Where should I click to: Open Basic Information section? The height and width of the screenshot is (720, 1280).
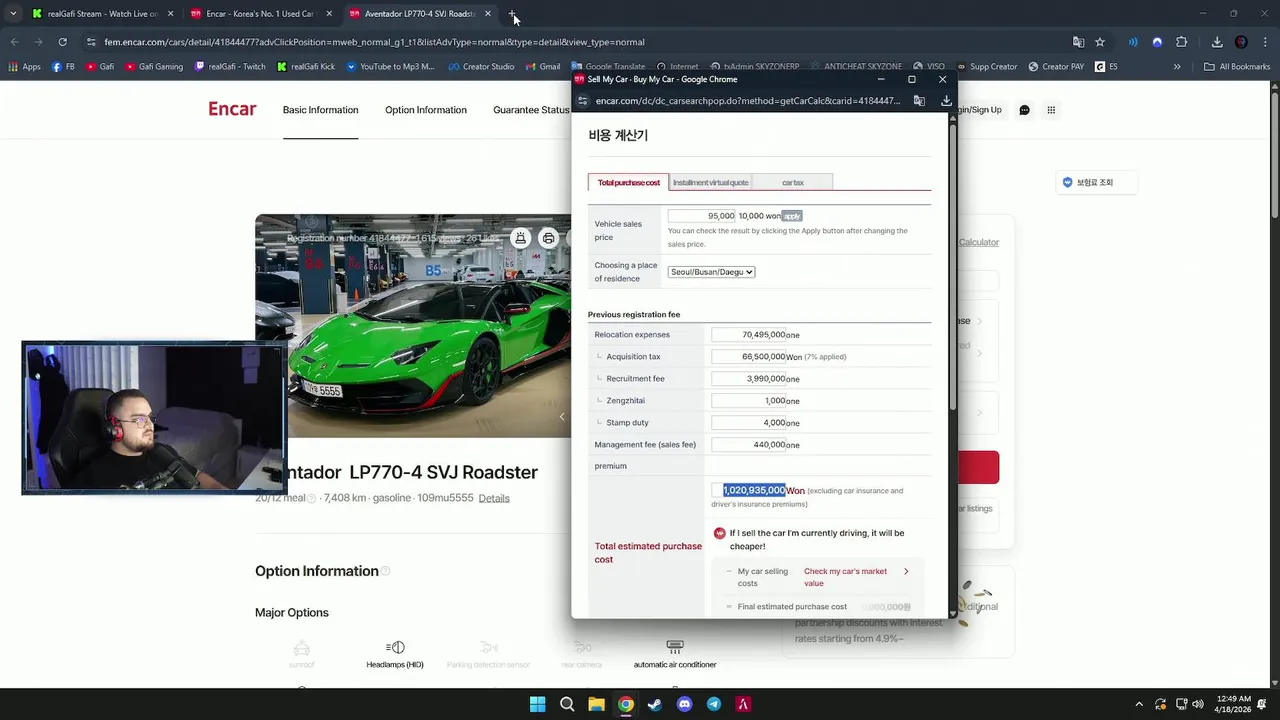tap(320, 110)
